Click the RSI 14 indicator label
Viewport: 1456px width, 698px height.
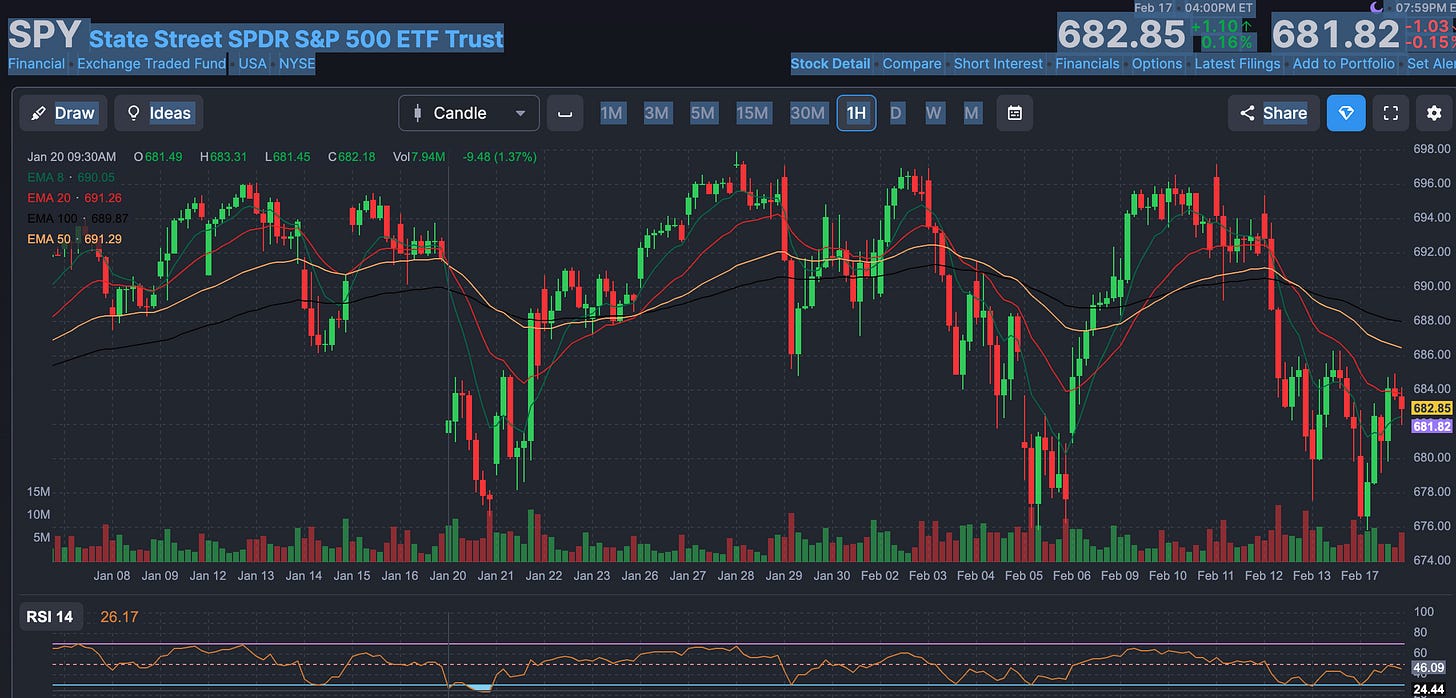(x=50, y=617)
